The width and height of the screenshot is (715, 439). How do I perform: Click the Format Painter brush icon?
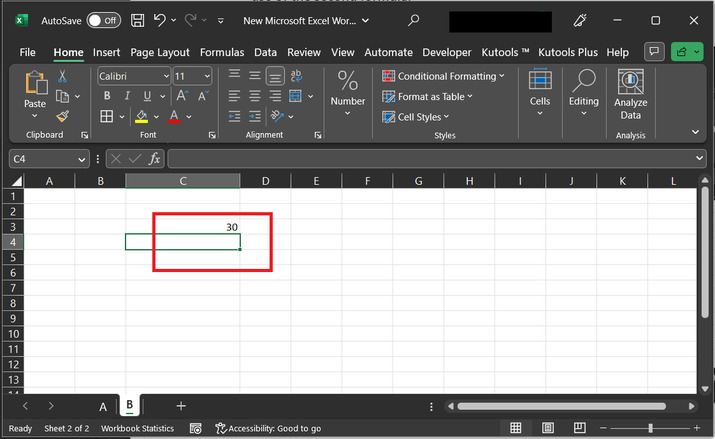62,117
